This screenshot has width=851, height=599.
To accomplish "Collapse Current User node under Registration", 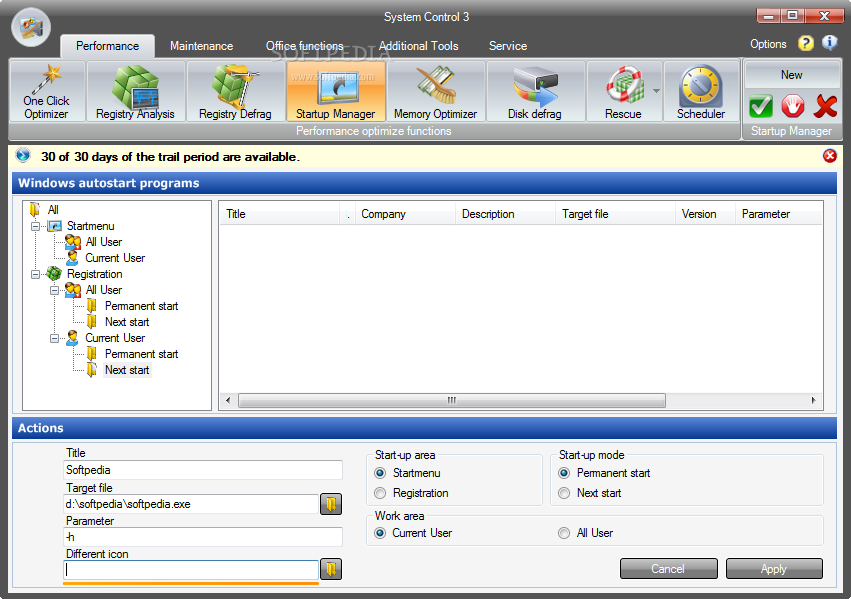I will [x=54, y=339].
